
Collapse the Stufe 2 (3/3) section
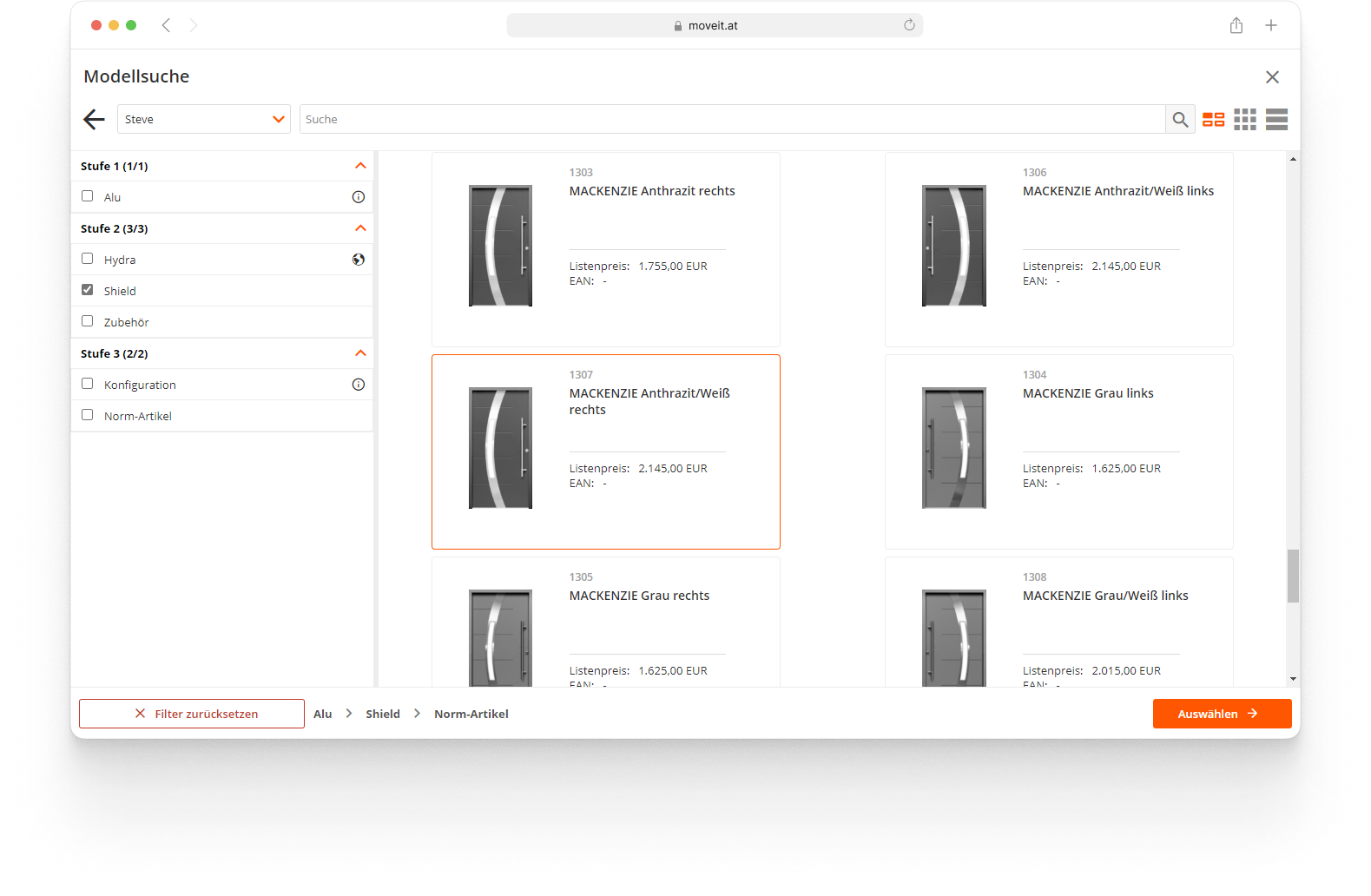click(x=360, y=228)
